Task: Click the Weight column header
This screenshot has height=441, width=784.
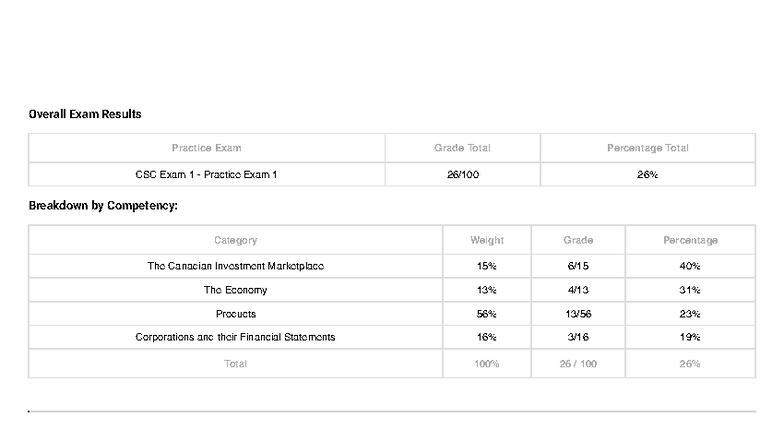Action: pyautogui.click(x=487, y=240)
